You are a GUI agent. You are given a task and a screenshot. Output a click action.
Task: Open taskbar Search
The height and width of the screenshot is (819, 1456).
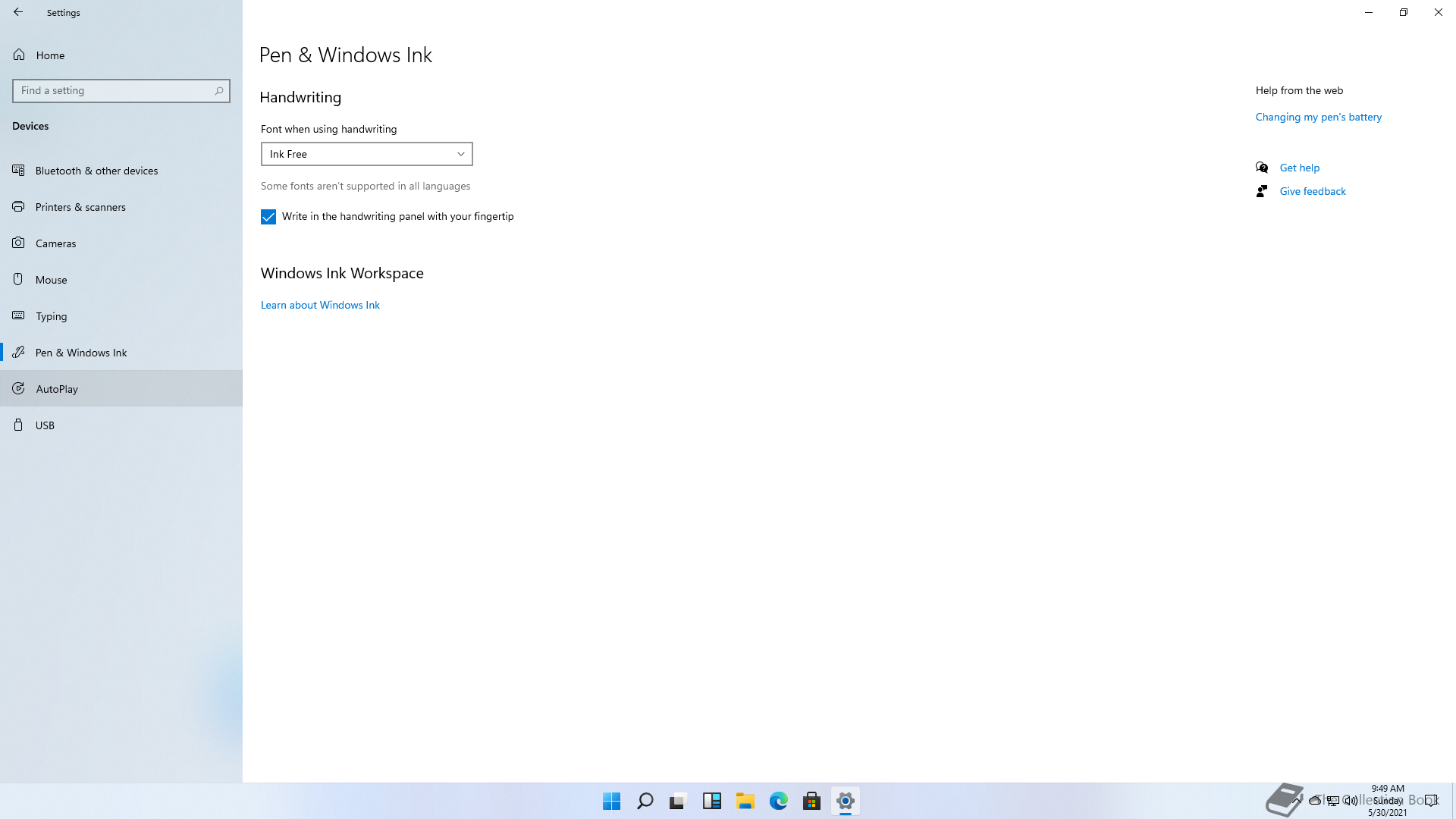645,801
